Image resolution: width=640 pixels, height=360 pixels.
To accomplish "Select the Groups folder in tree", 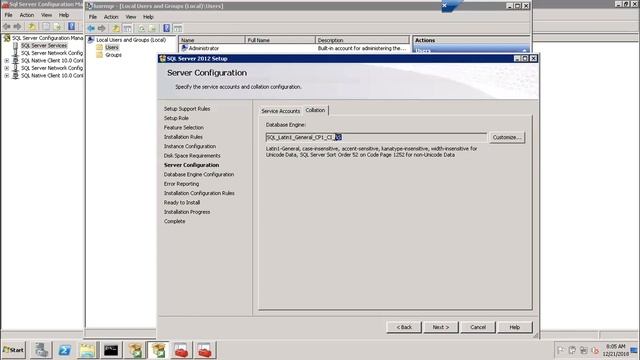I will point(113,55).
